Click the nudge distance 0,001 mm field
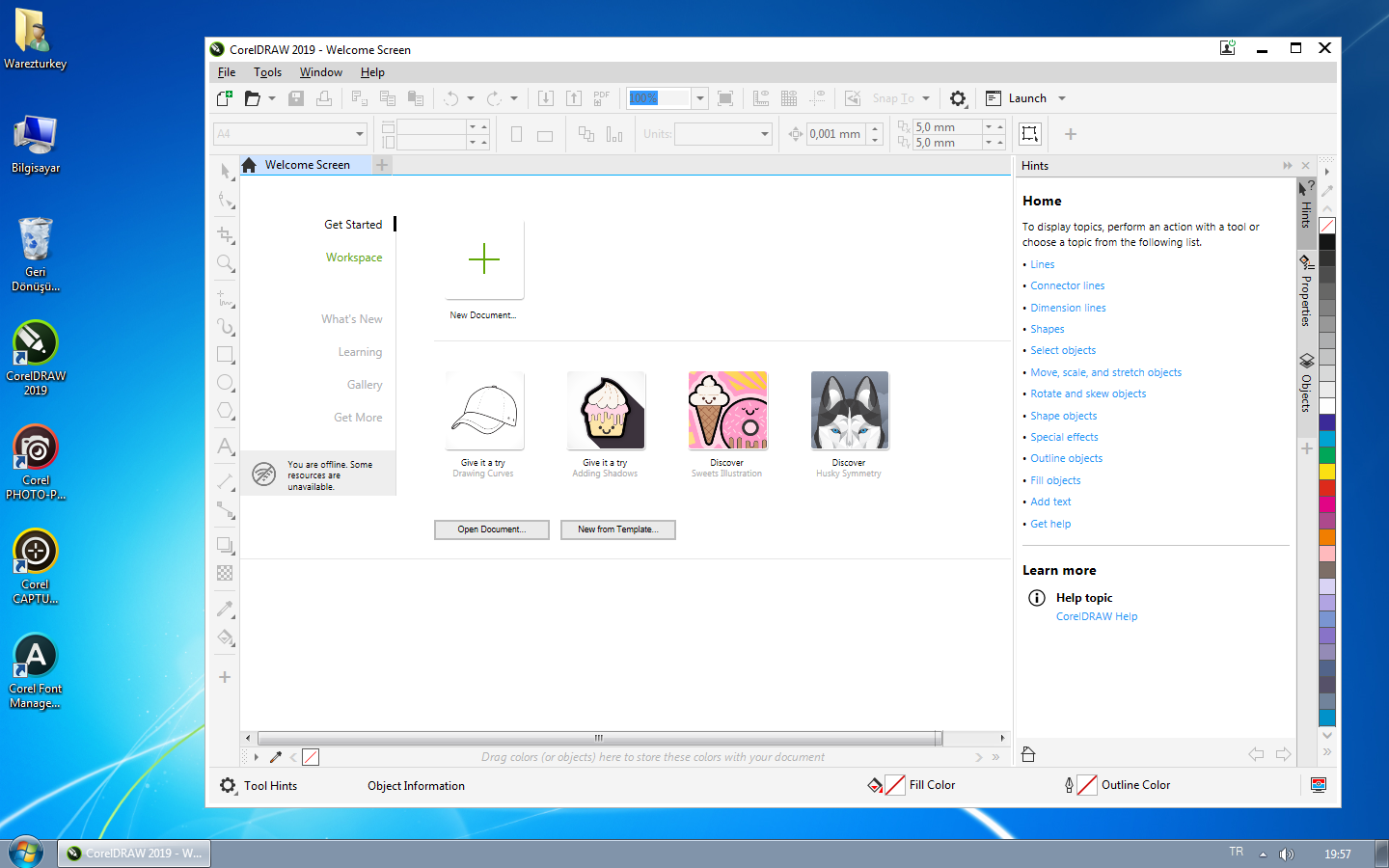 [x=836, y=134]
